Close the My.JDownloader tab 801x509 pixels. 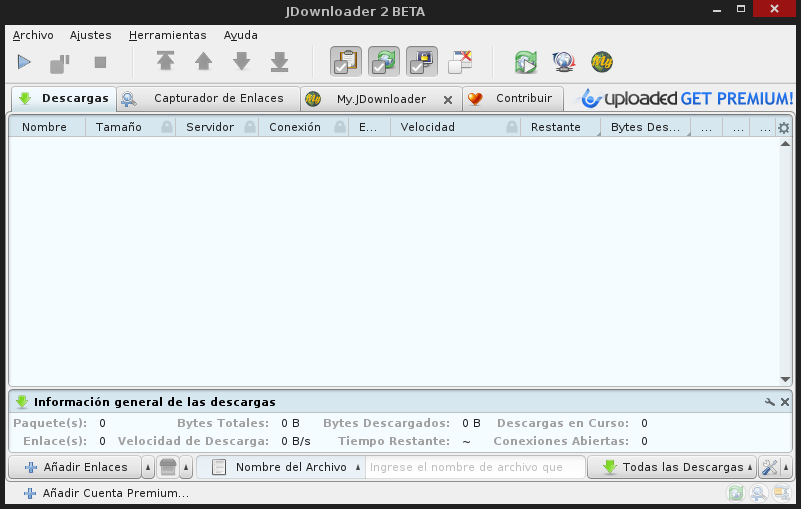[x=448, y=100]
